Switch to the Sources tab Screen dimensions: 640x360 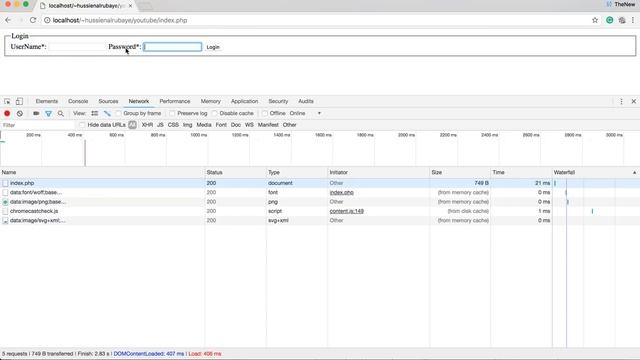(108, 101)
